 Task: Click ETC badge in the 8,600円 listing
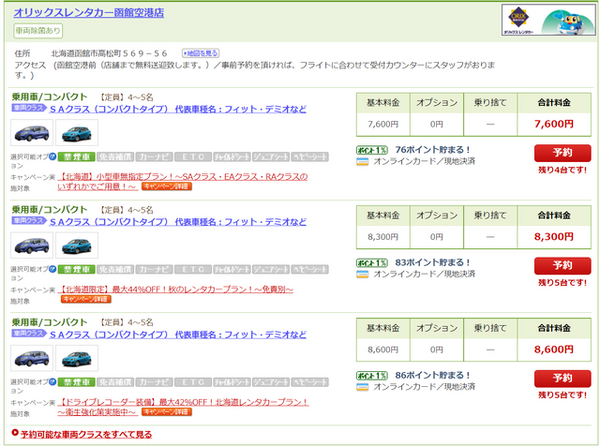(193, 382)
